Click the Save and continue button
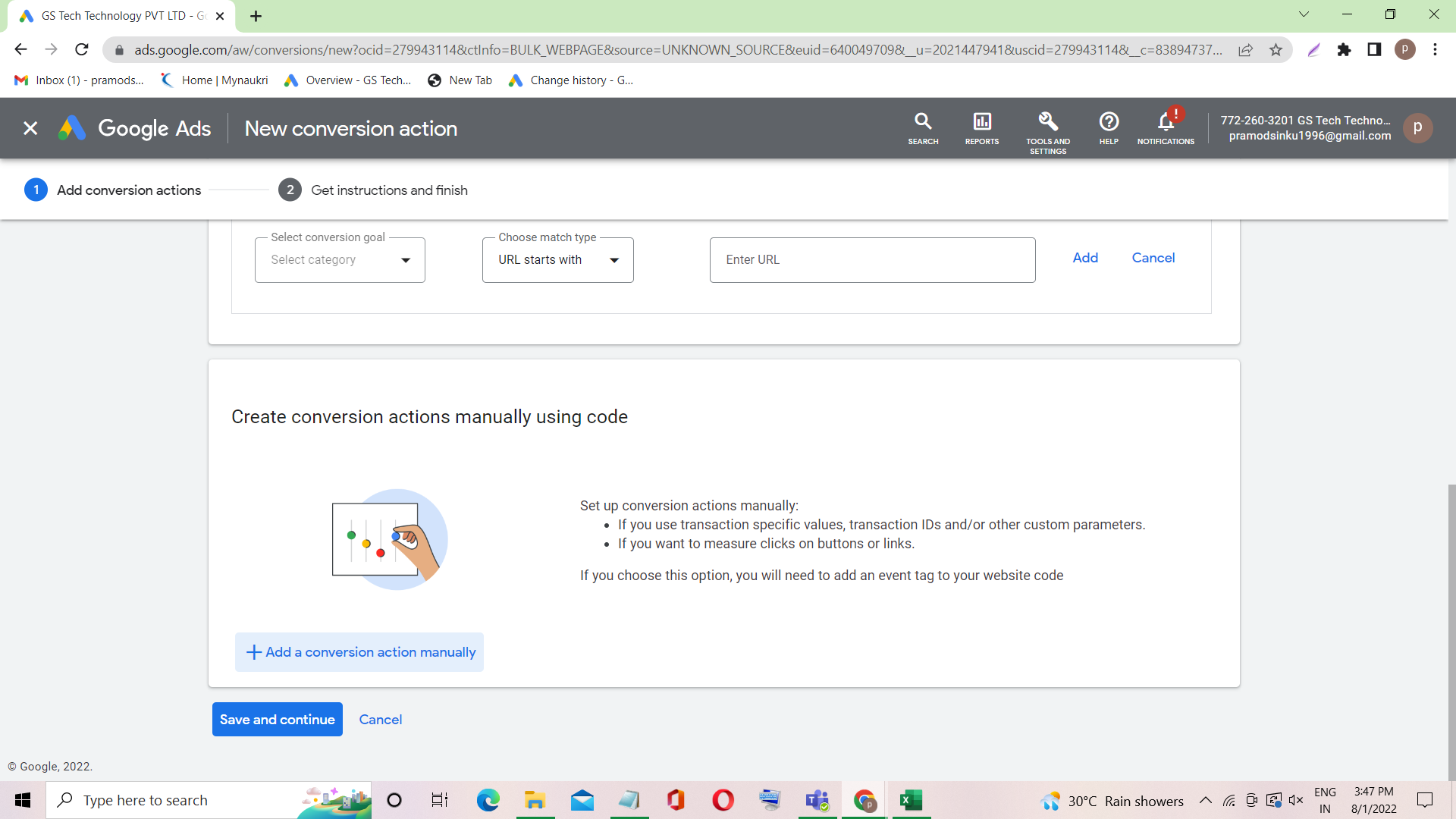1456x819 pixels. coord(278,720)
